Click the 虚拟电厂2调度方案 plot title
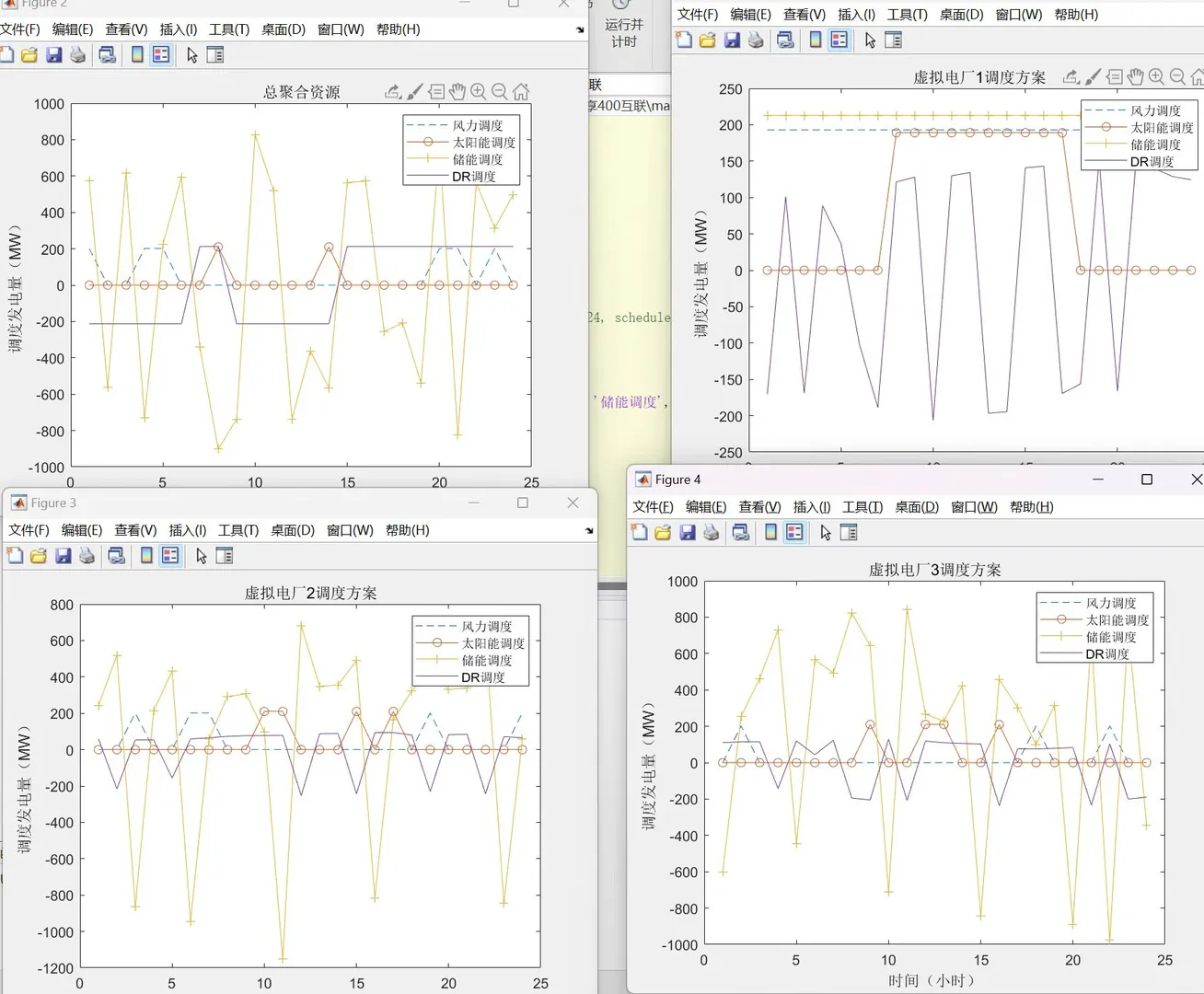Screen dimensions: 1204x994 [x=311, y=593]
